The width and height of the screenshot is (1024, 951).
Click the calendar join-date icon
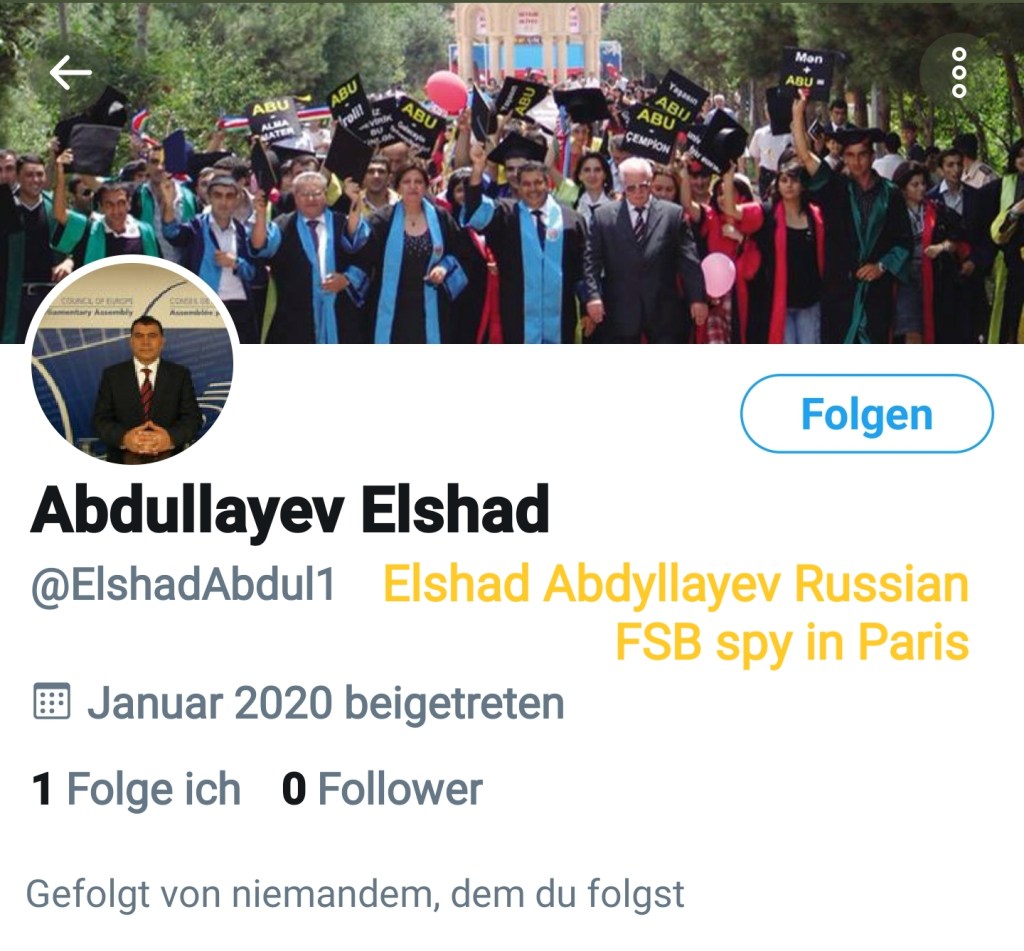[x=52, y=701]
